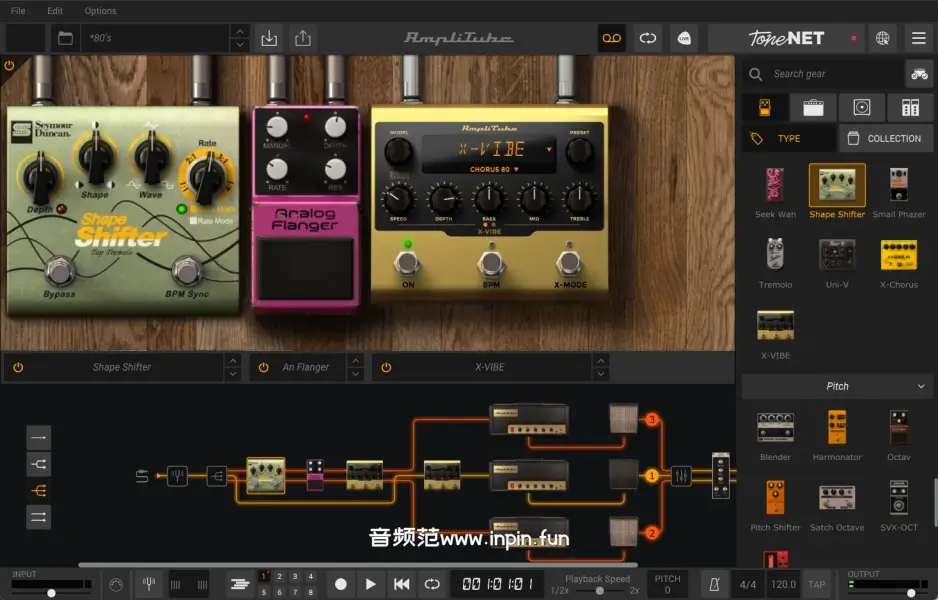Select the three-way split routing icon
The image size is (938, 600).
click(38, 491)
